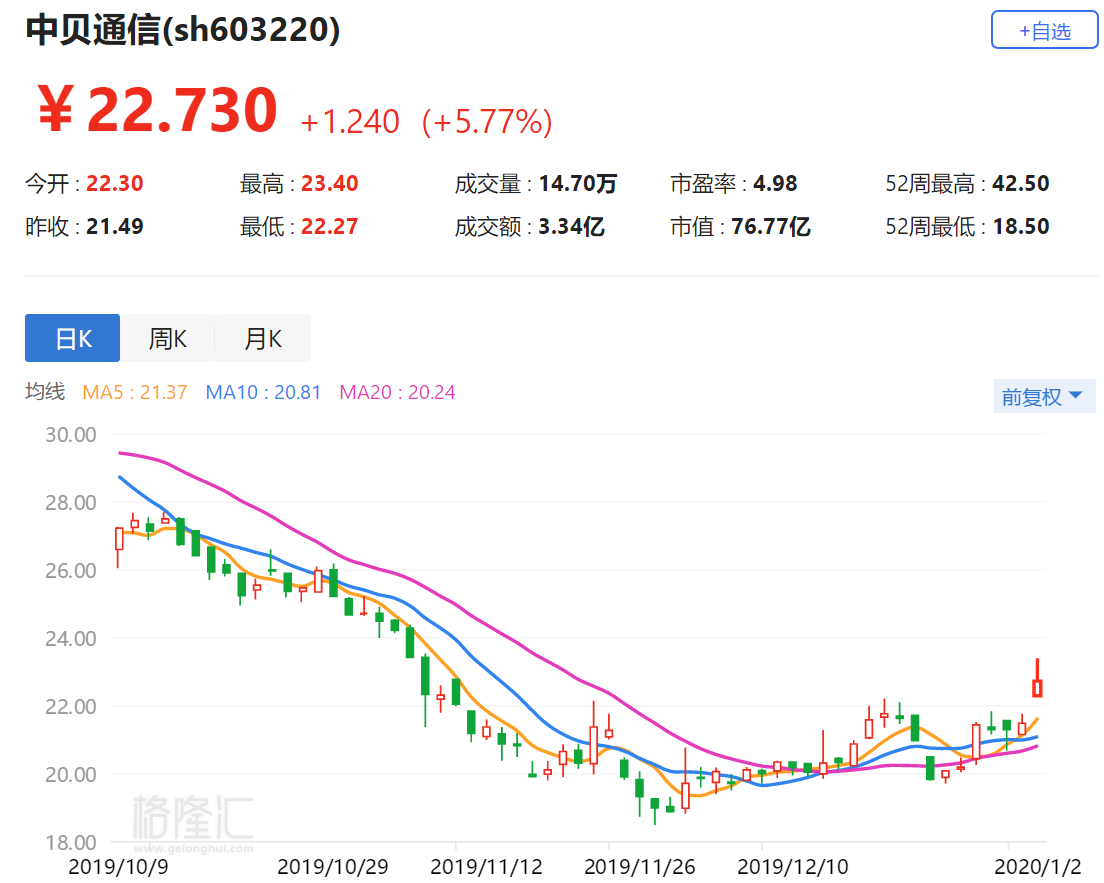Click the 最低 value 22.27

(330, 227)
